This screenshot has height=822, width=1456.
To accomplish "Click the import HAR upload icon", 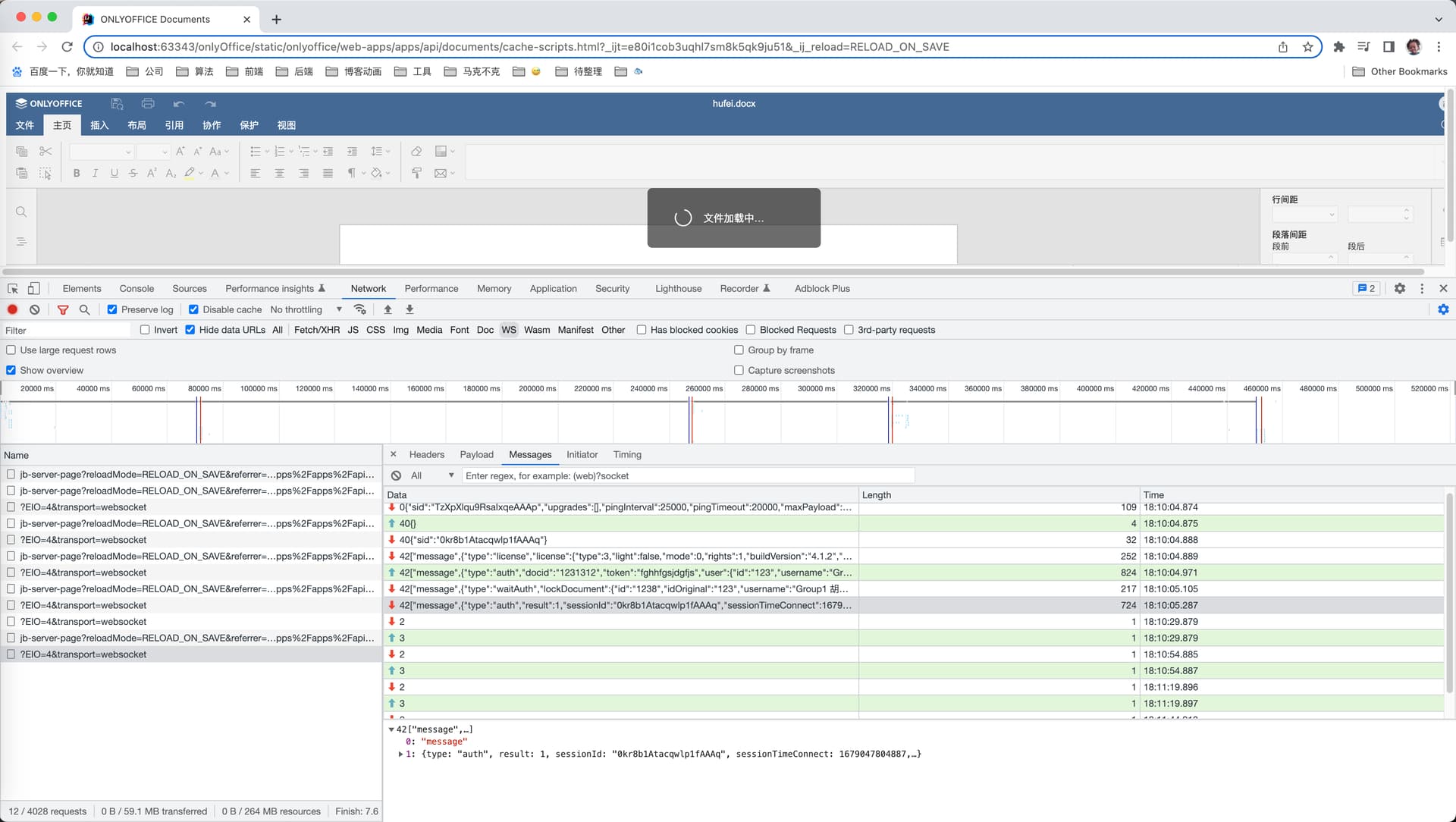I will pyautogui.click(x=388, y=309).
